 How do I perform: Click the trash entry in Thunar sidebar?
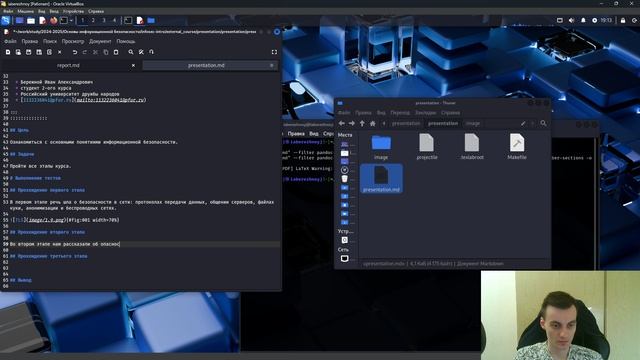[344, 179]
